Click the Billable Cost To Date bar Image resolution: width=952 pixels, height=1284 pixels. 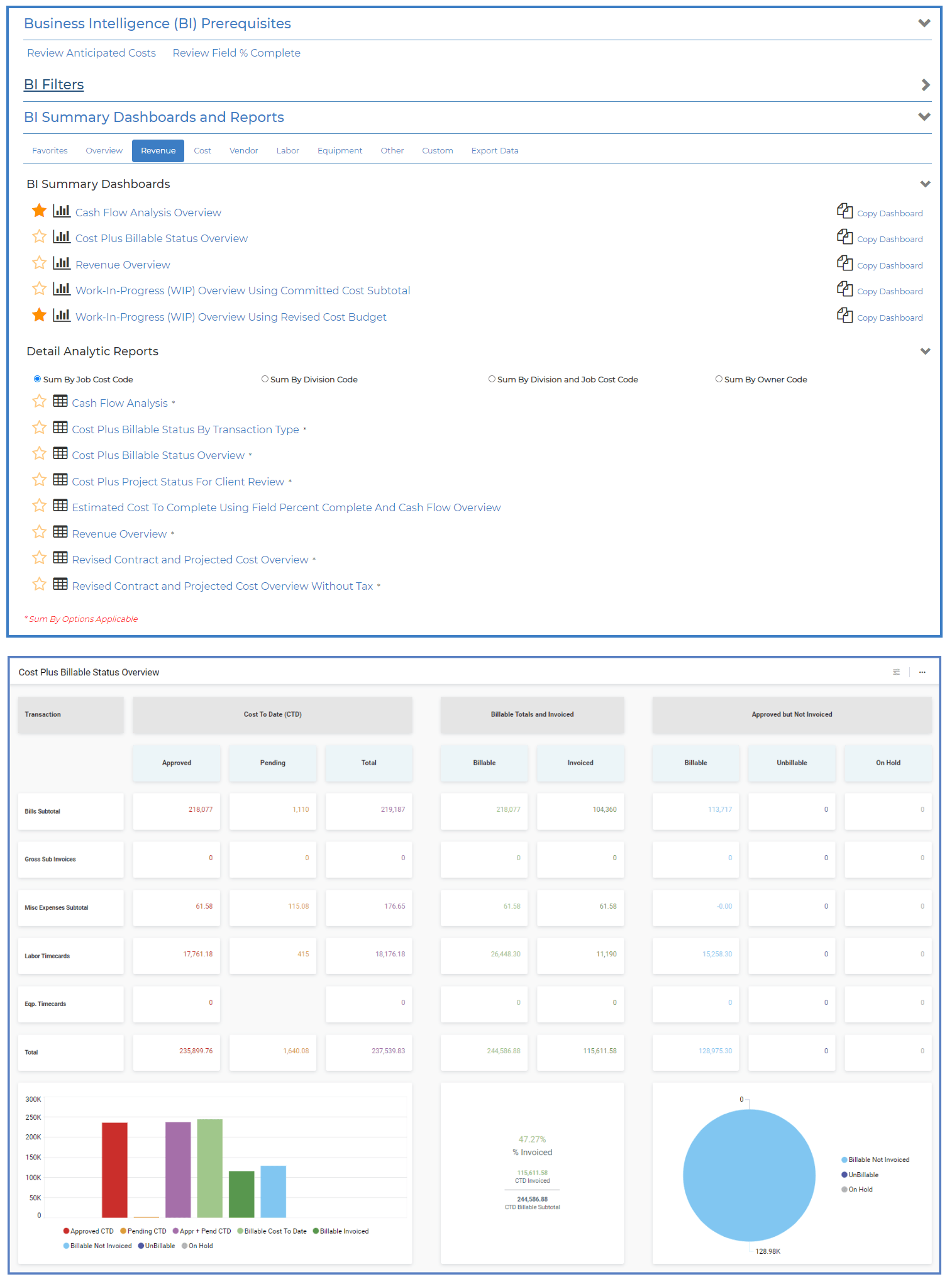[210, 1168]
